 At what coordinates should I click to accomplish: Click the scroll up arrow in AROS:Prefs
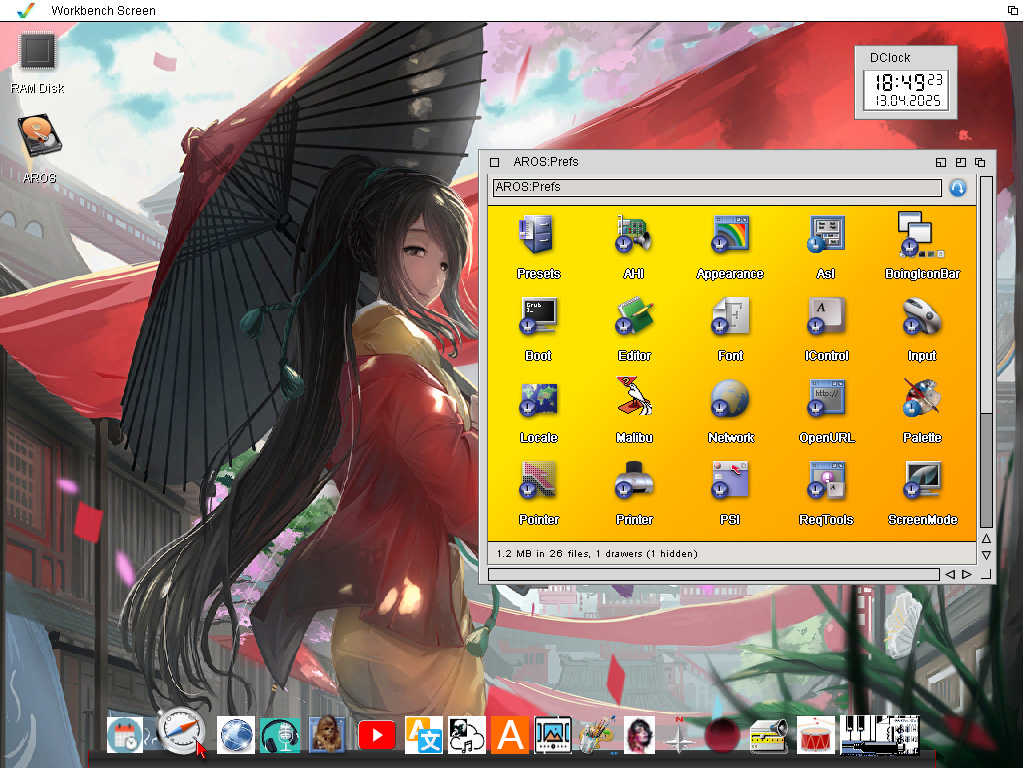[986, 539]
